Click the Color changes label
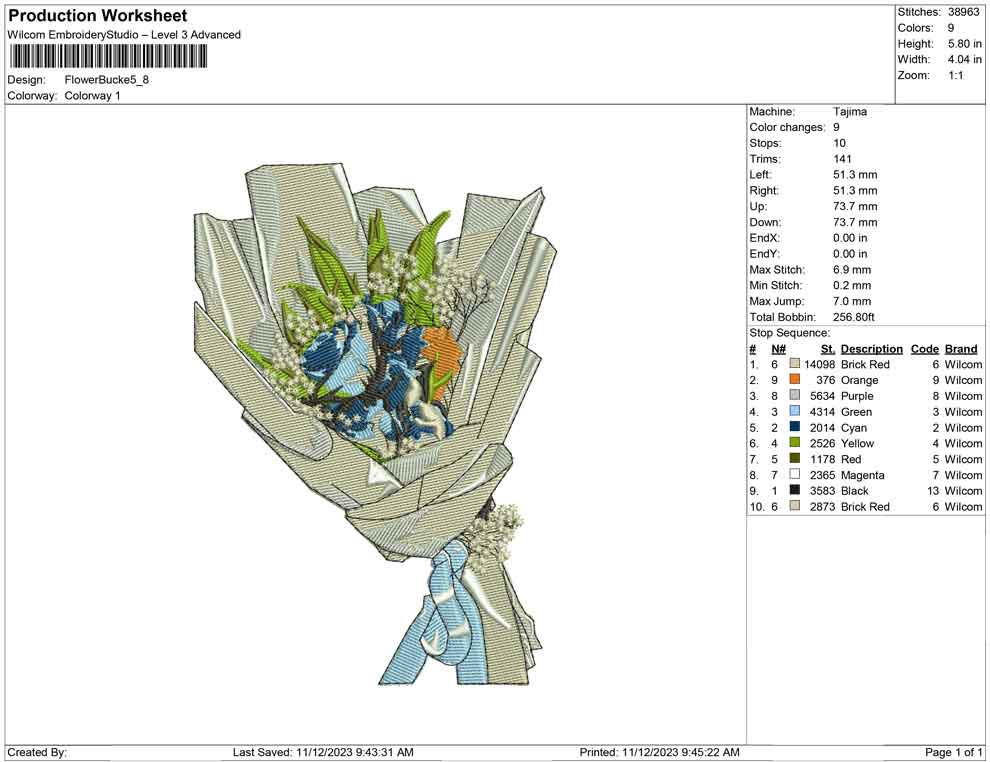Viewport: 990px width, 762px height. 787,127
